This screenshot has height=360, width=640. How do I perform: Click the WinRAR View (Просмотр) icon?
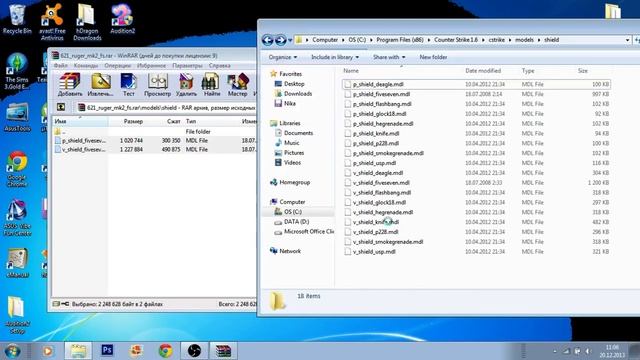click(x=157, y=85)
